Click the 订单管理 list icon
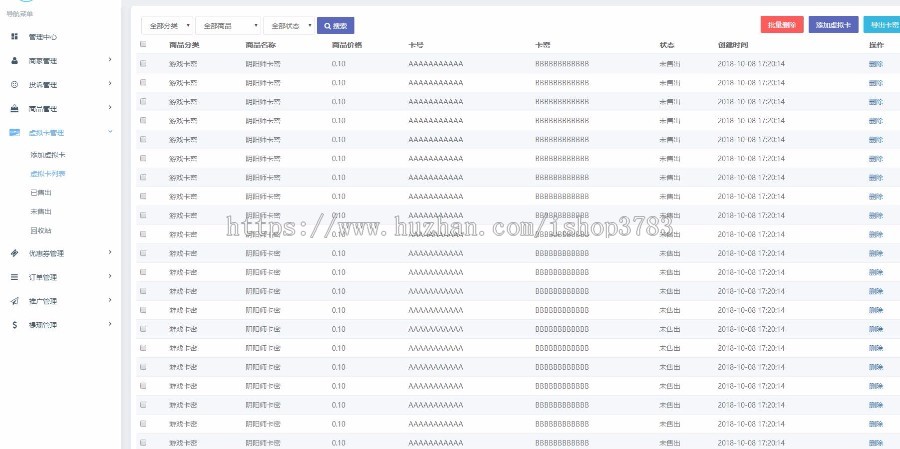This screenshot has width=900, height=449. 14,277
